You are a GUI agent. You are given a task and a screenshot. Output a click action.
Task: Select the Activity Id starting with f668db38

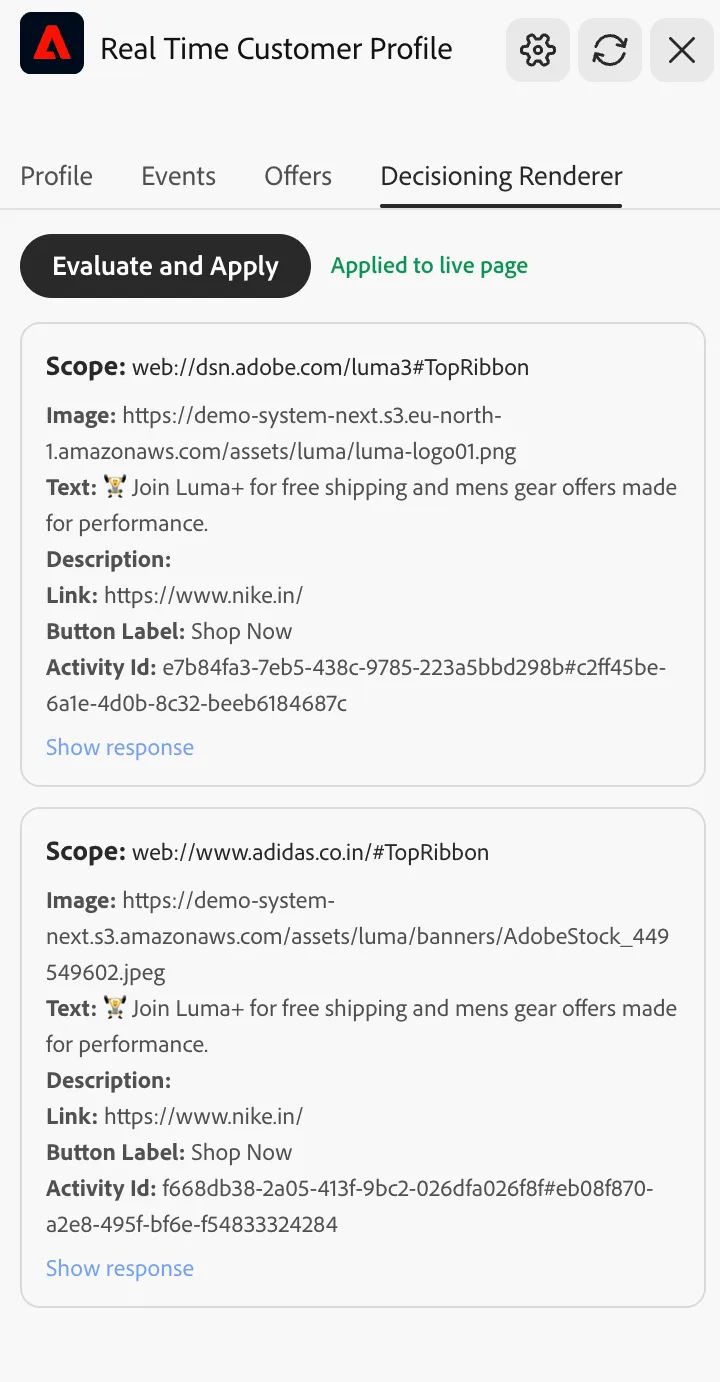(350, 1206)
